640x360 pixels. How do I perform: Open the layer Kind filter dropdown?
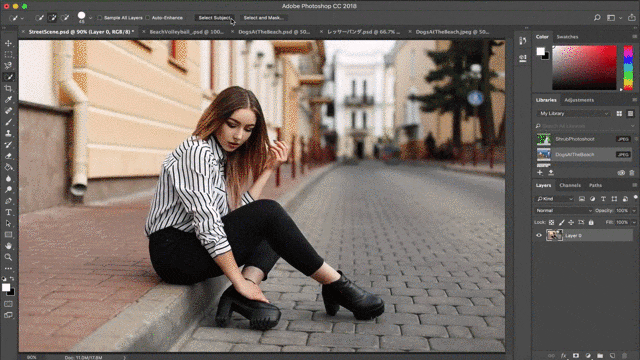point(554,199)
